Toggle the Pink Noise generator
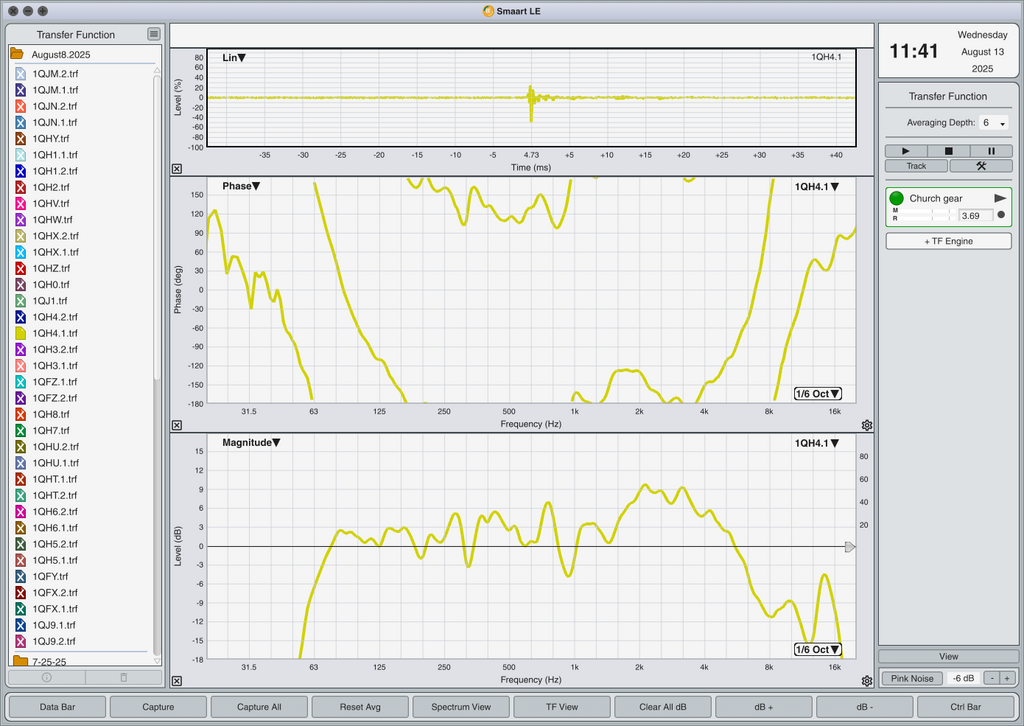This screenshot has width=1024, height=726. point(912,678)
